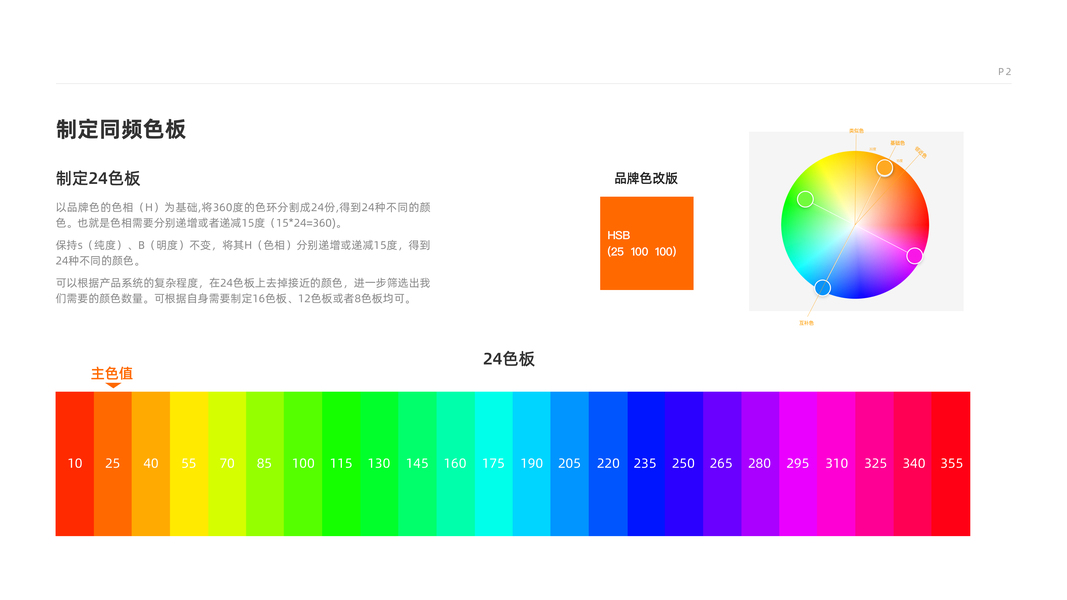This screenshot has width=1067, height=600.
Task: Select the green swatch labeled 115
Action: pyautogui.click(x=342, y=463)
